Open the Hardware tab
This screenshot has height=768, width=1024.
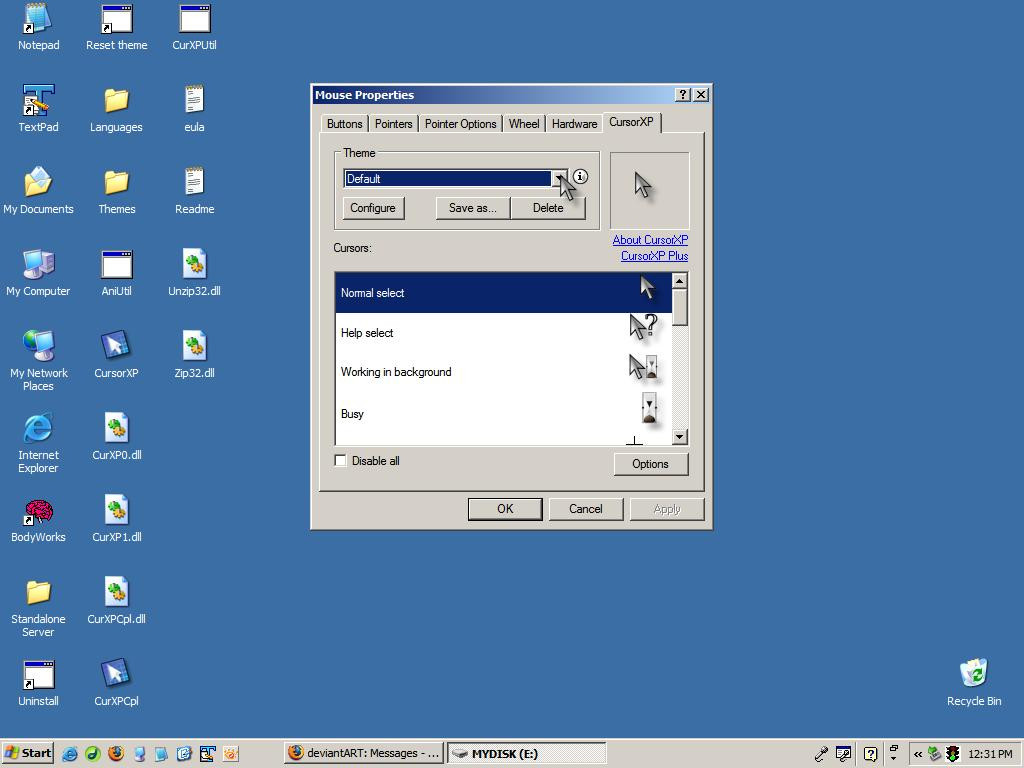(x=574, y=123)
